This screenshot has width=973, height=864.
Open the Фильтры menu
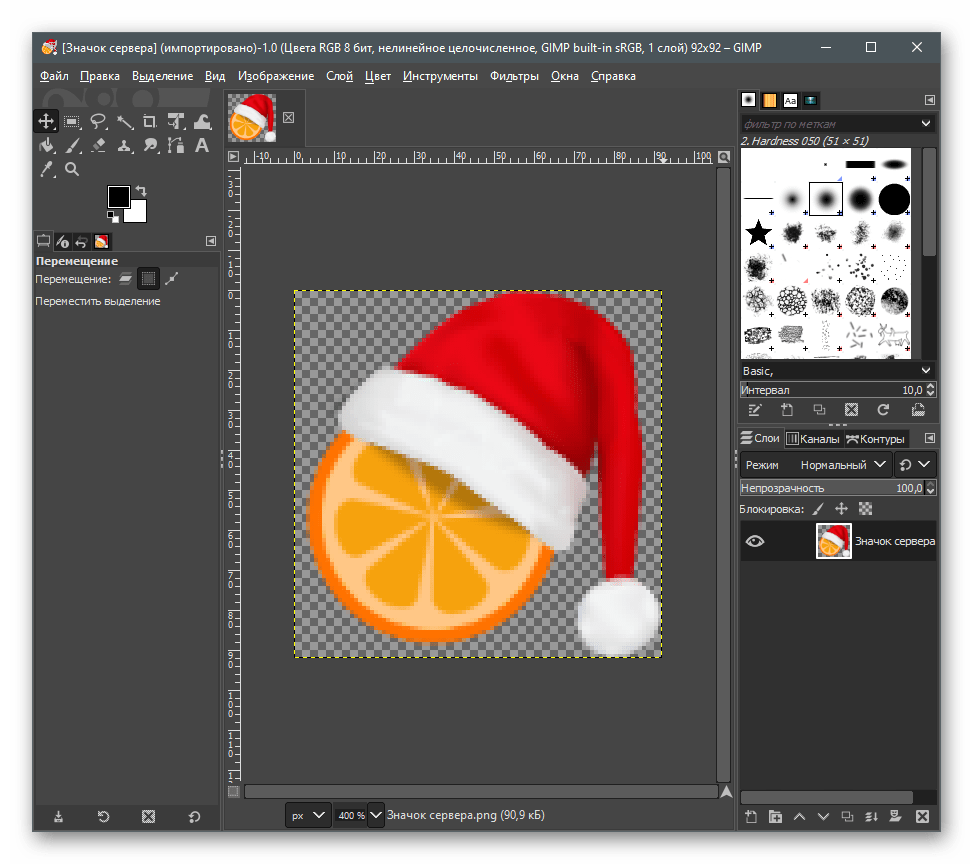pyautogui.click(x=514, y=76)
